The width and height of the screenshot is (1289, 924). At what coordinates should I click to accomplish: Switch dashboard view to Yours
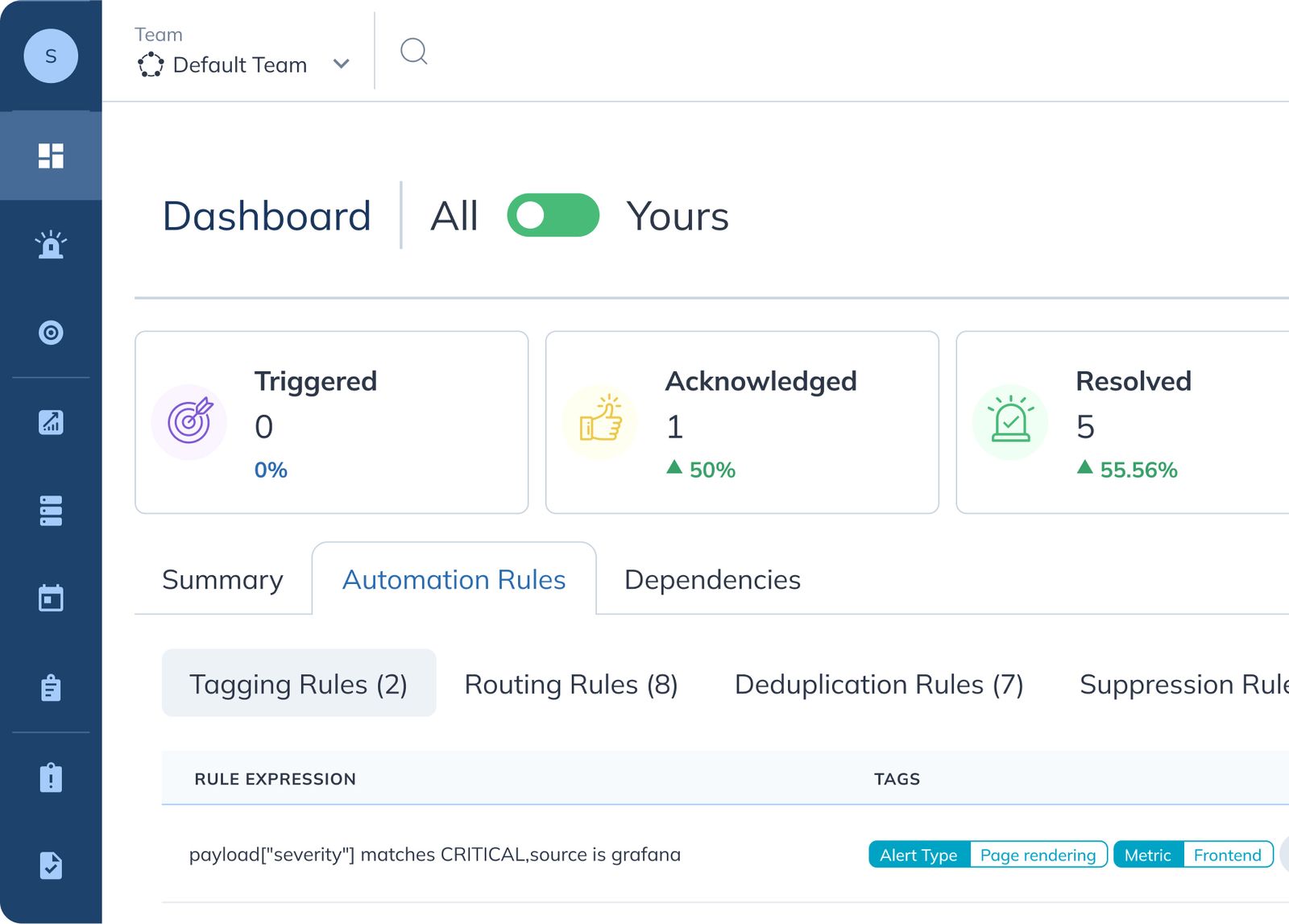[x=678, y=215]
